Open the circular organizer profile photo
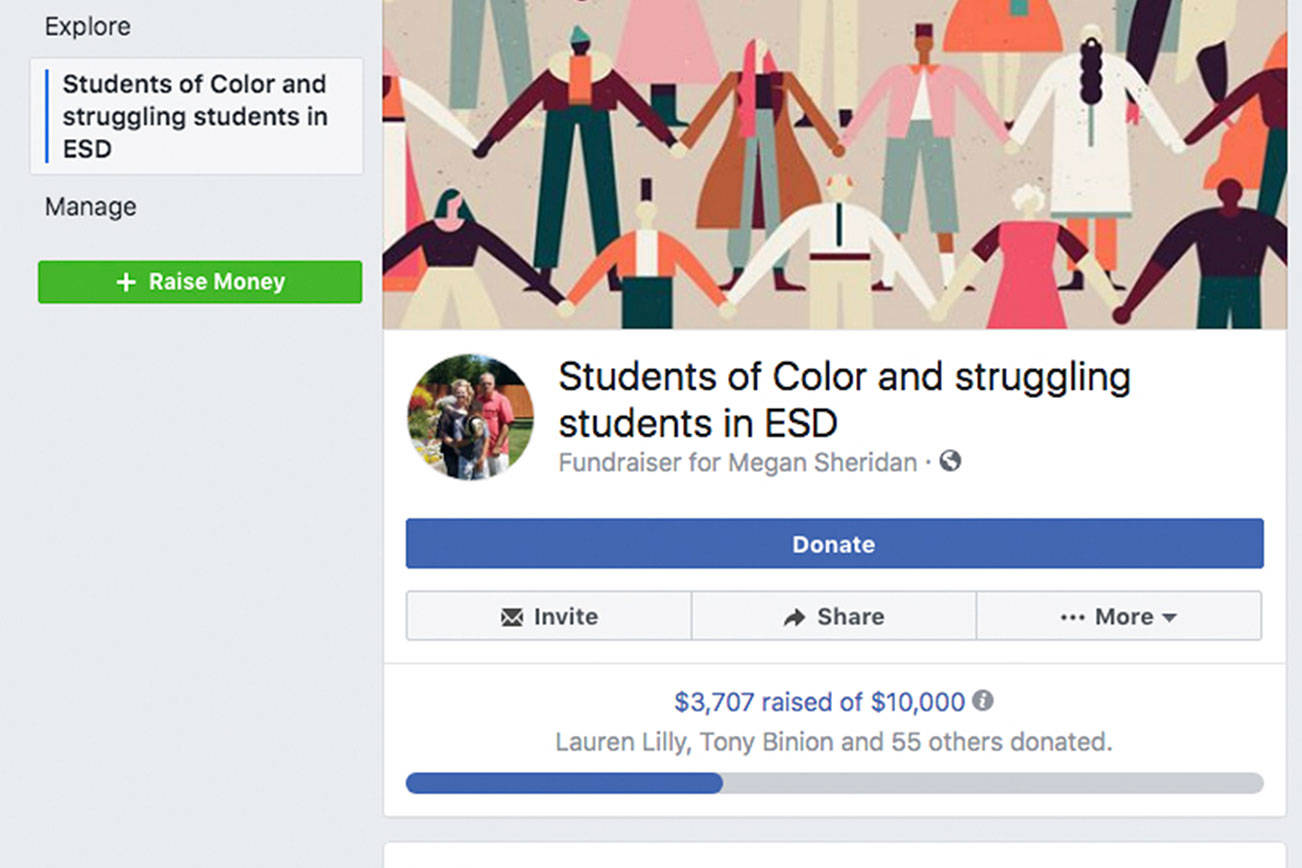Screen dimensions: 1302x868 click(470, 417)
